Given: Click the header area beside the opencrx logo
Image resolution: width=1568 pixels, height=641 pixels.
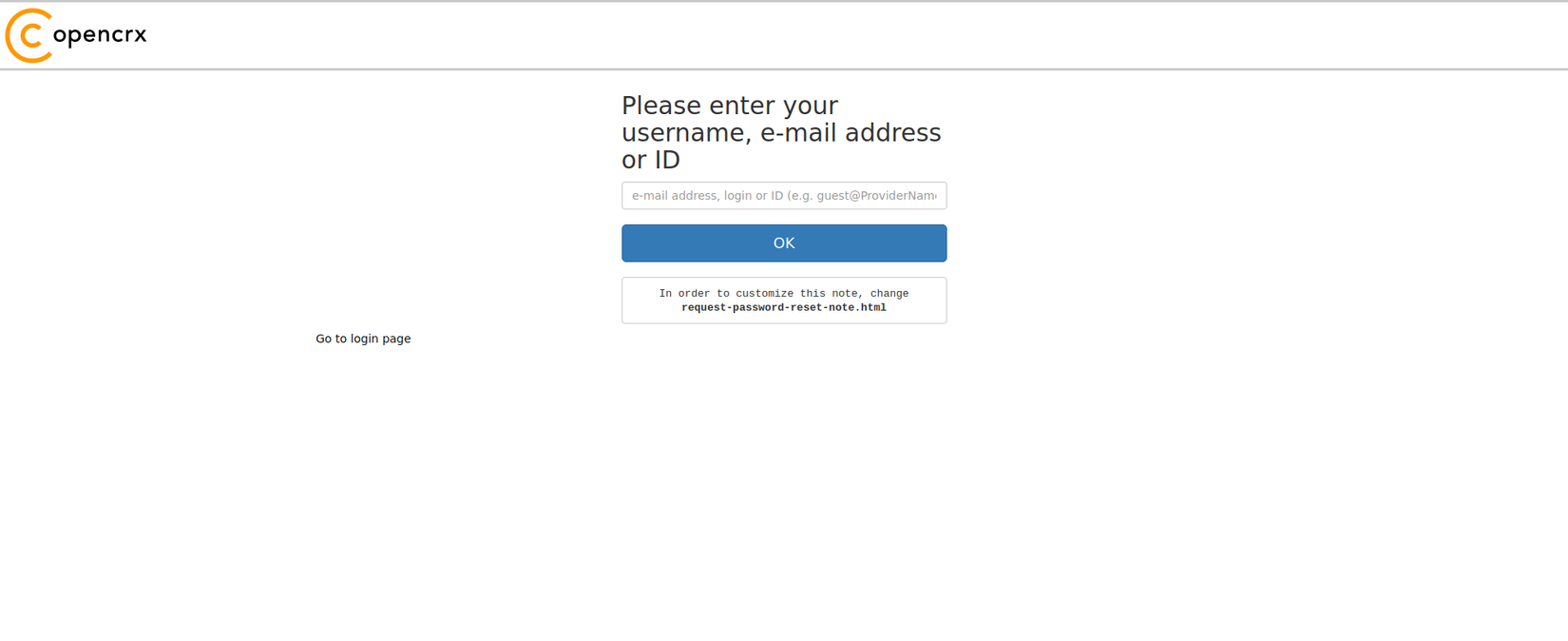Looking at the screenshot, I should [x=855, y=35].
